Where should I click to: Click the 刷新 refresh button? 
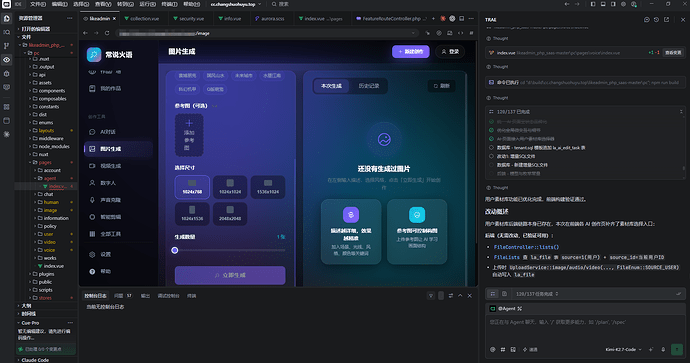(x=441, y=86)
